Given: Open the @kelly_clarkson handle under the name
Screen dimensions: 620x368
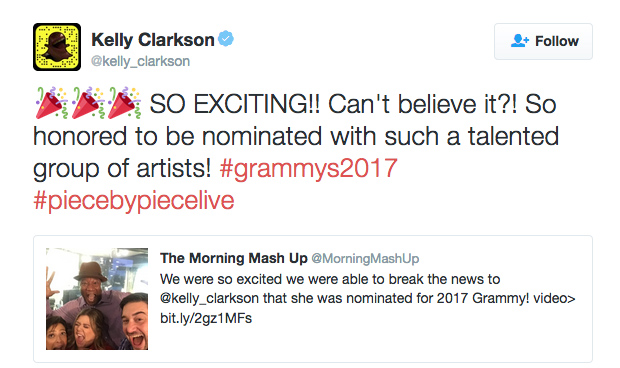Looking at the screenshot, I should click(x=140, y=61).
